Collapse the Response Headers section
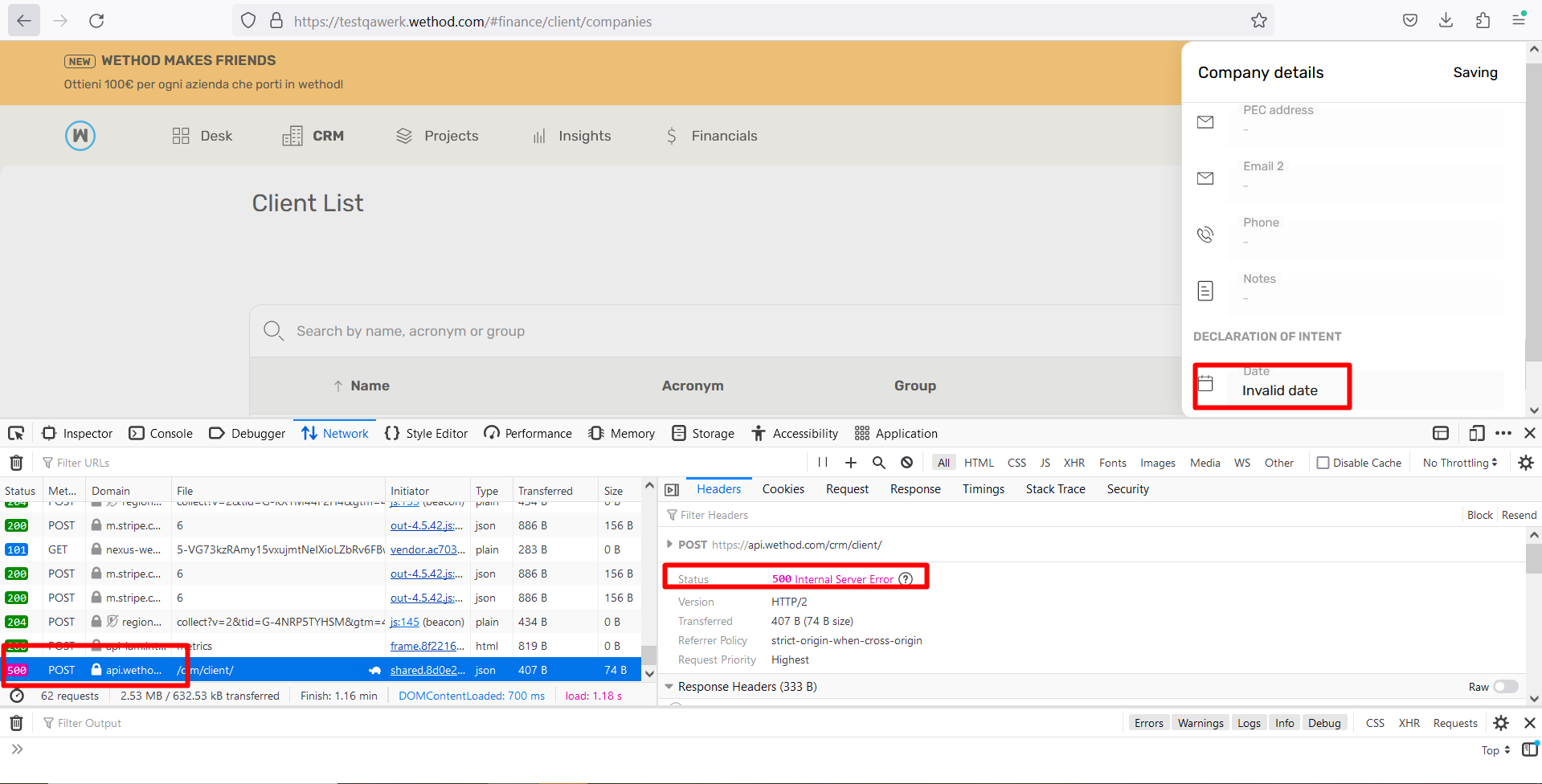 coord(669,687)
